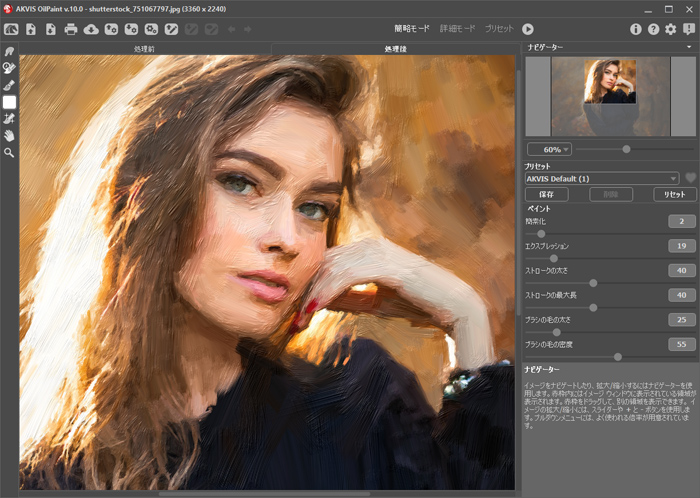Click the grayed save guiding lines icon
Screen dimensions: 700x498
[192, 29]
